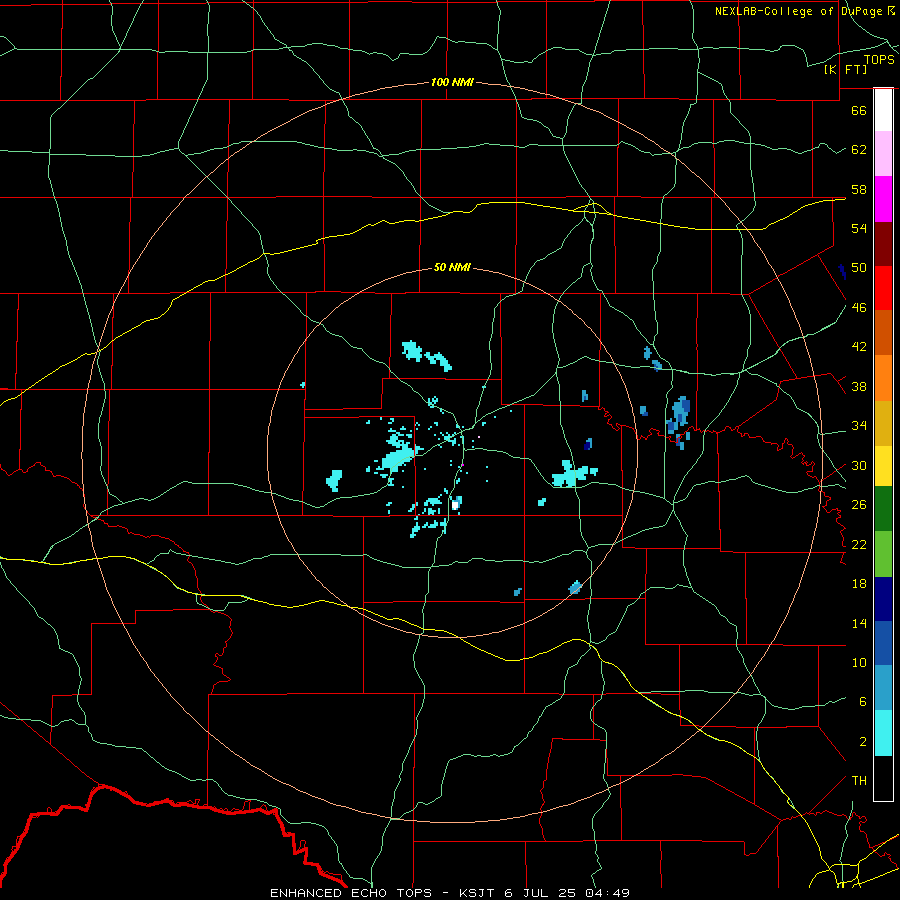Click legend value 50
This screenshot has height=900, width=900.
pyautogui.click(x=859, y=267)
